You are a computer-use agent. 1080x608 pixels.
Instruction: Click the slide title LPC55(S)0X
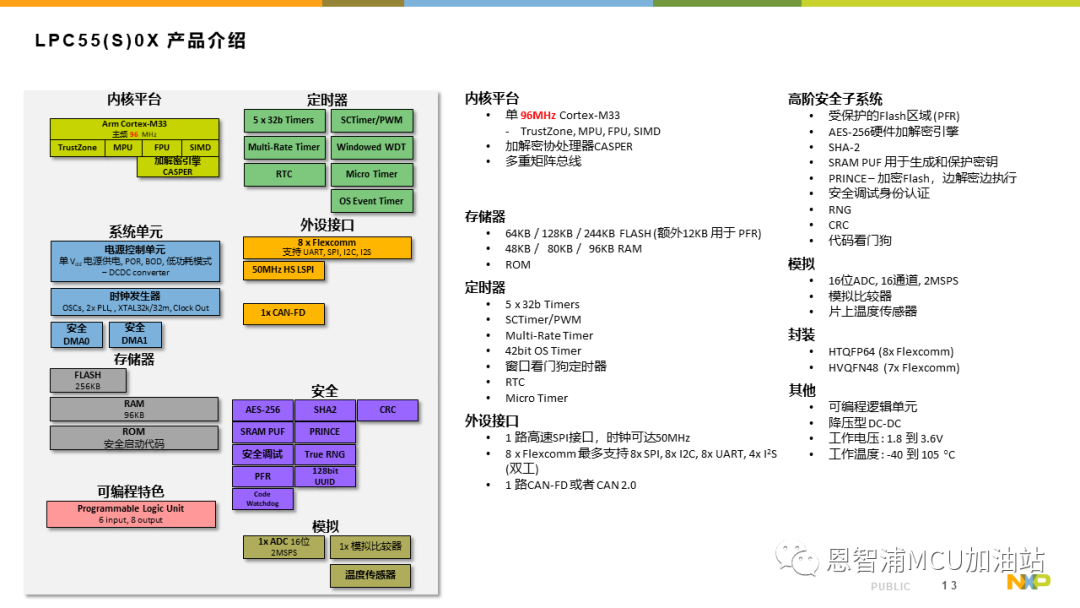click(x=140, y=41)
